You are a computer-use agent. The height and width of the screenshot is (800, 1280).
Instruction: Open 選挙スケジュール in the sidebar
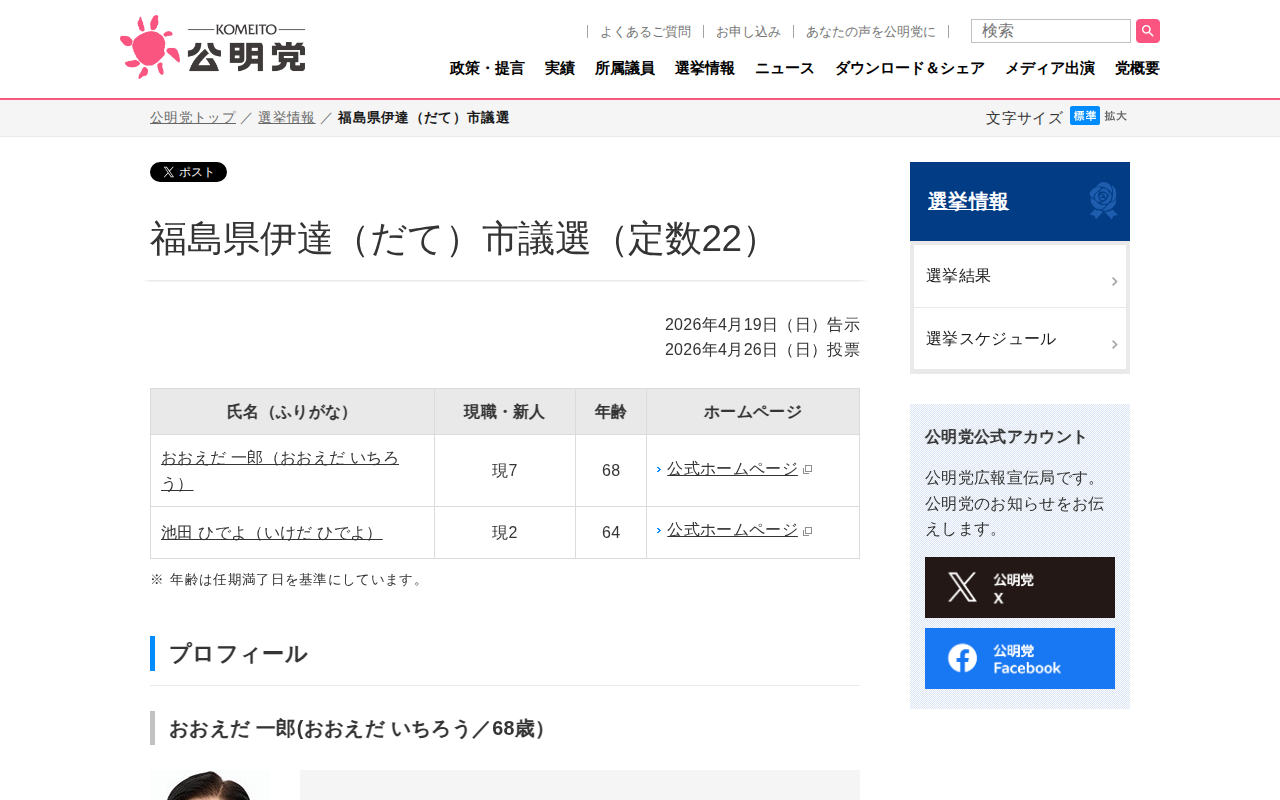(1020, 339)
